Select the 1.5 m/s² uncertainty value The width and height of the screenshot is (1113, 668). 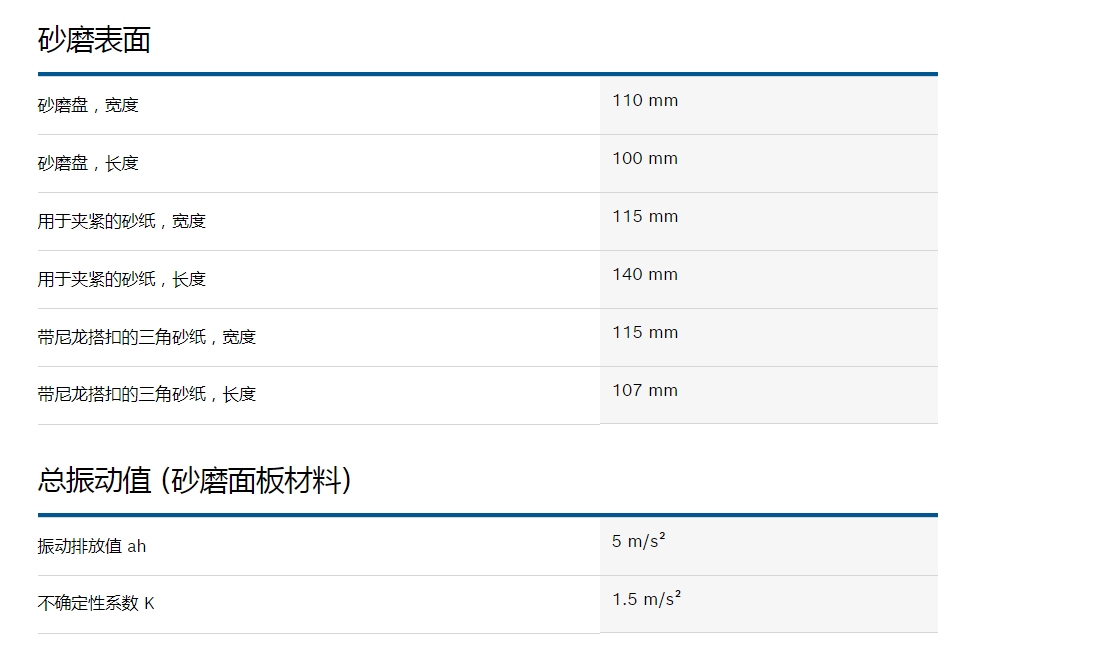click(x=646, y=599)
